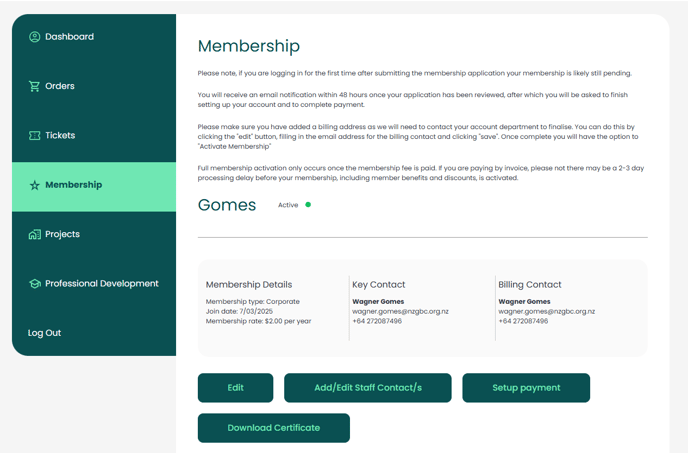Navigate to Projects
The image size is (688, 453).
(62, 234)
